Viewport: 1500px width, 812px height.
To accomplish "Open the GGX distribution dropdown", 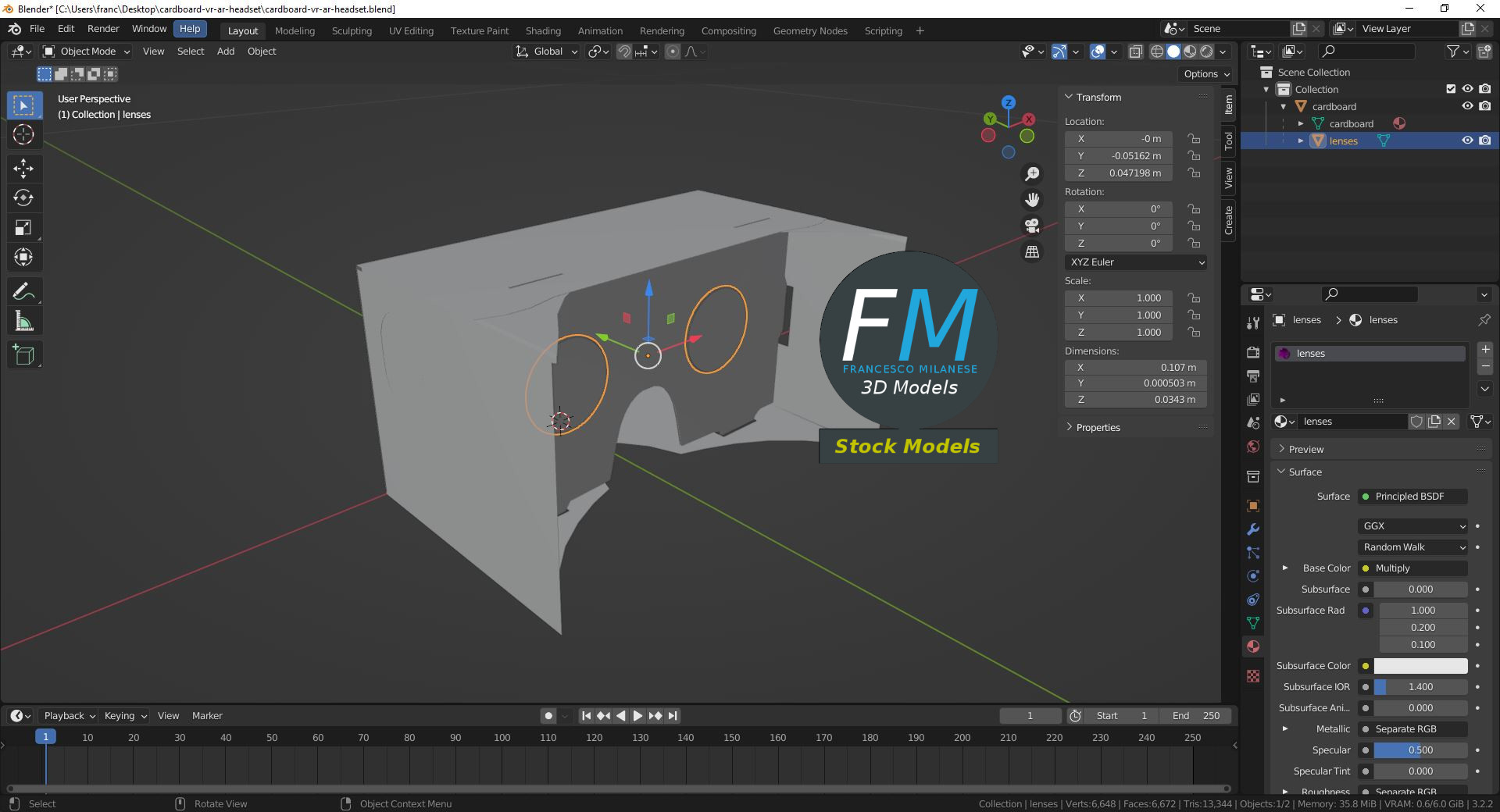I will (x=1413, y=526).
